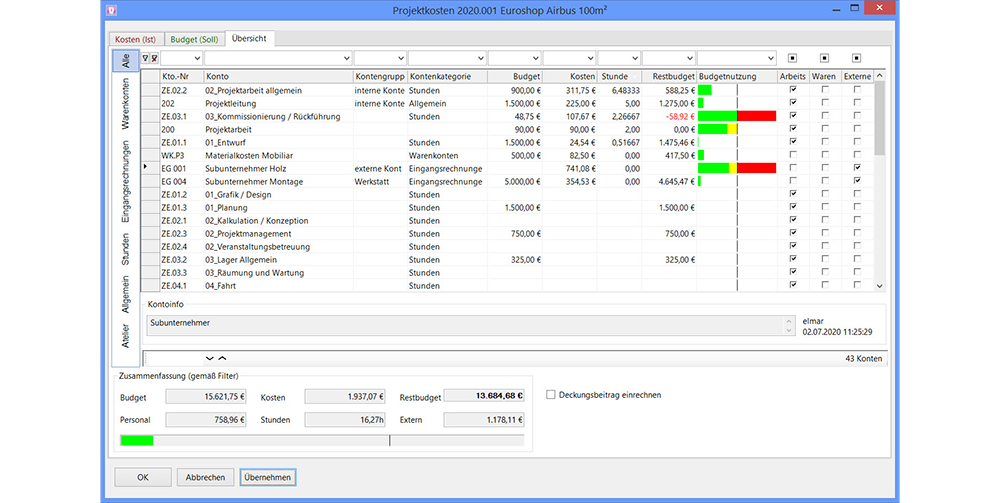The width and height of the screenshot is (1000, 503).
Task: Uncheck Arbeits checkbox for 02_Projektarbeit allgemein row
Action: coord(793,90)
